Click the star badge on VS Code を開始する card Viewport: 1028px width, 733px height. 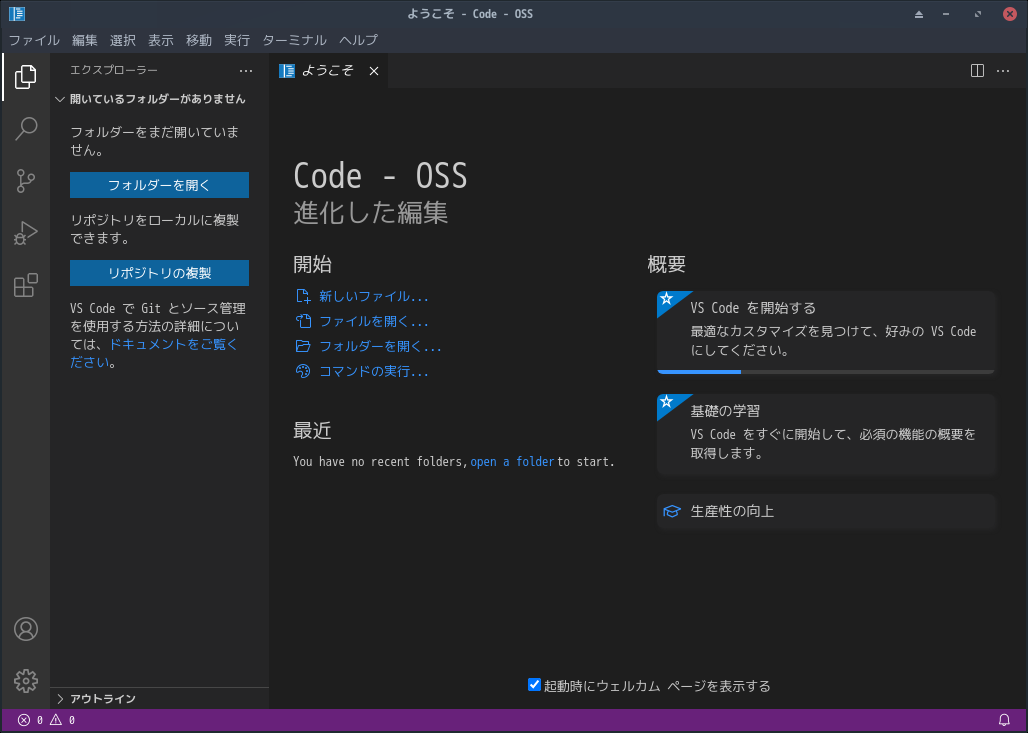tap(667, 299)
